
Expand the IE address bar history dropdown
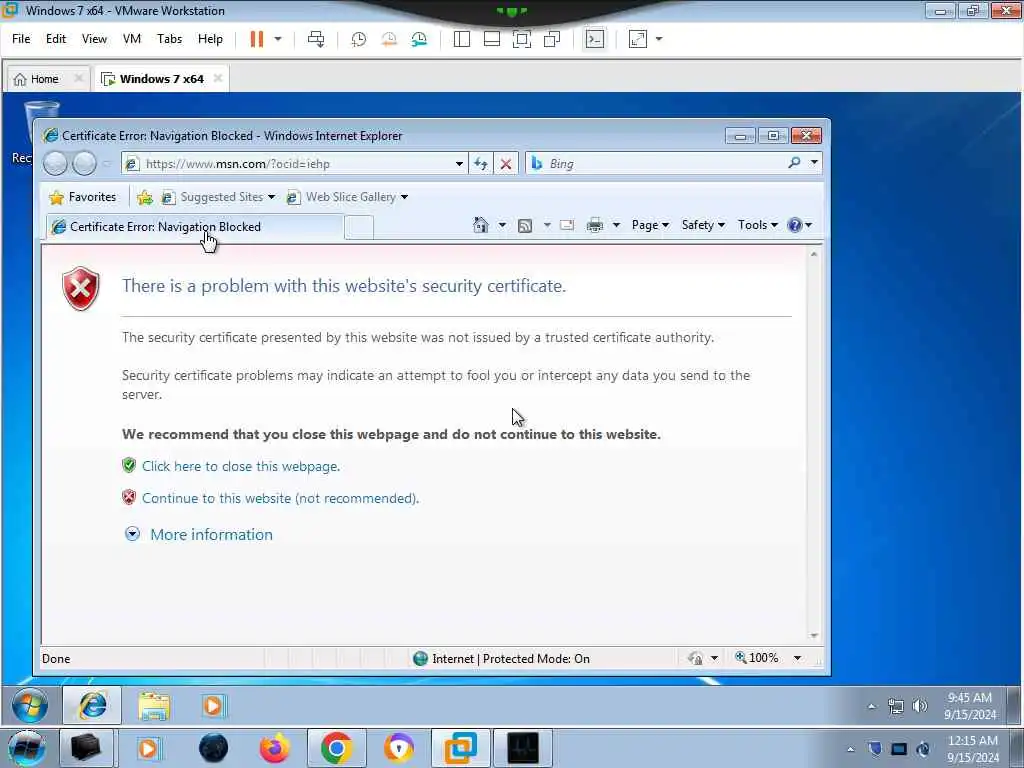point(459,164)
